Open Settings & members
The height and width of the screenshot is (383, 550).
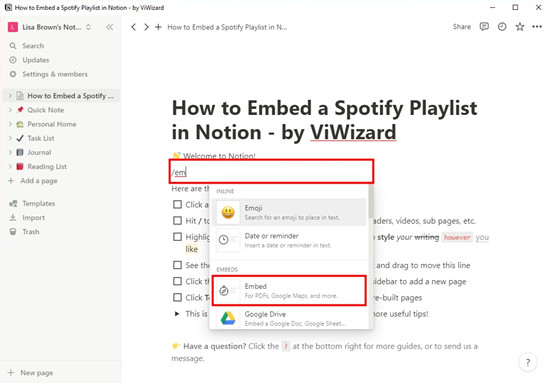click(55, 74)
